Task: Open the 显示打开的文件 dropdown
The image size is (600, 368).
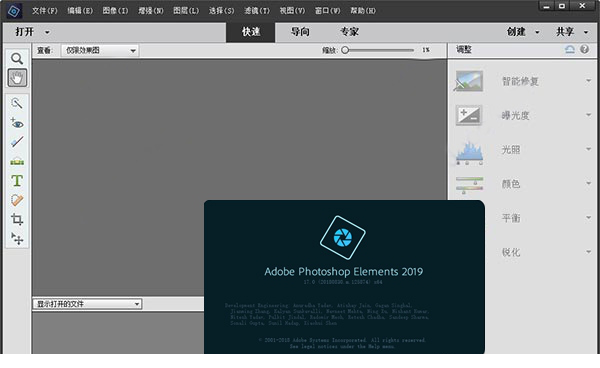Action: point(87,304)
